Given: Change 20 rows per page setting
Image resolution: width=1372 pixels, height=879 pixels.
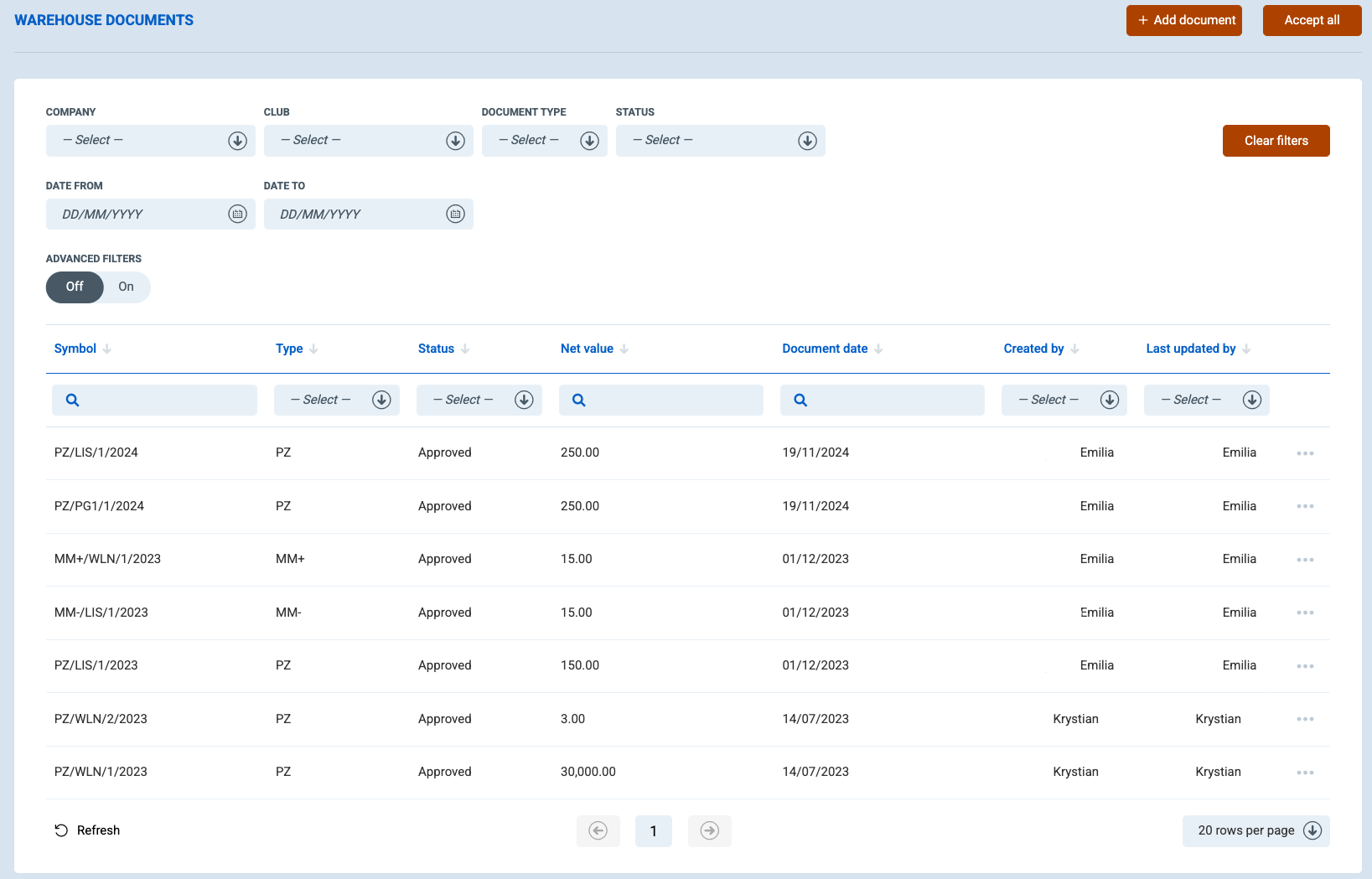Looking at the screenshot, I should tap(1256, 831).
